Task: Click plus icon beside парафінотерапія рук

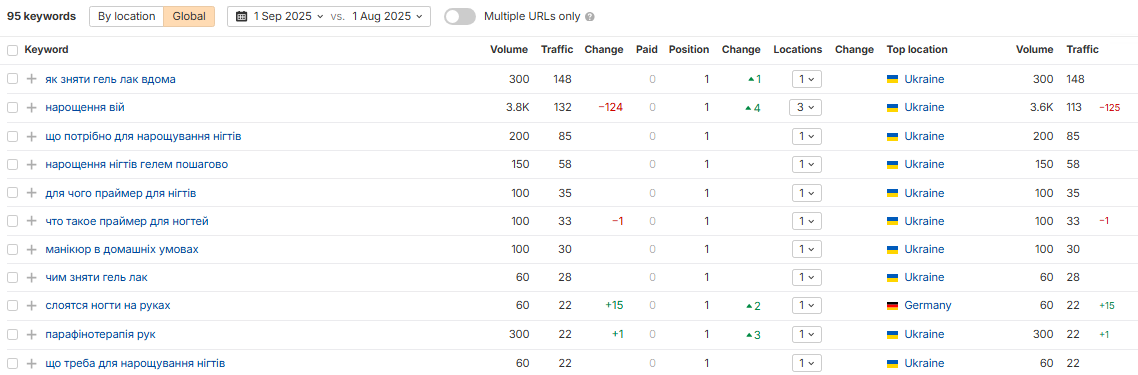Action: [x=31, y=334]
